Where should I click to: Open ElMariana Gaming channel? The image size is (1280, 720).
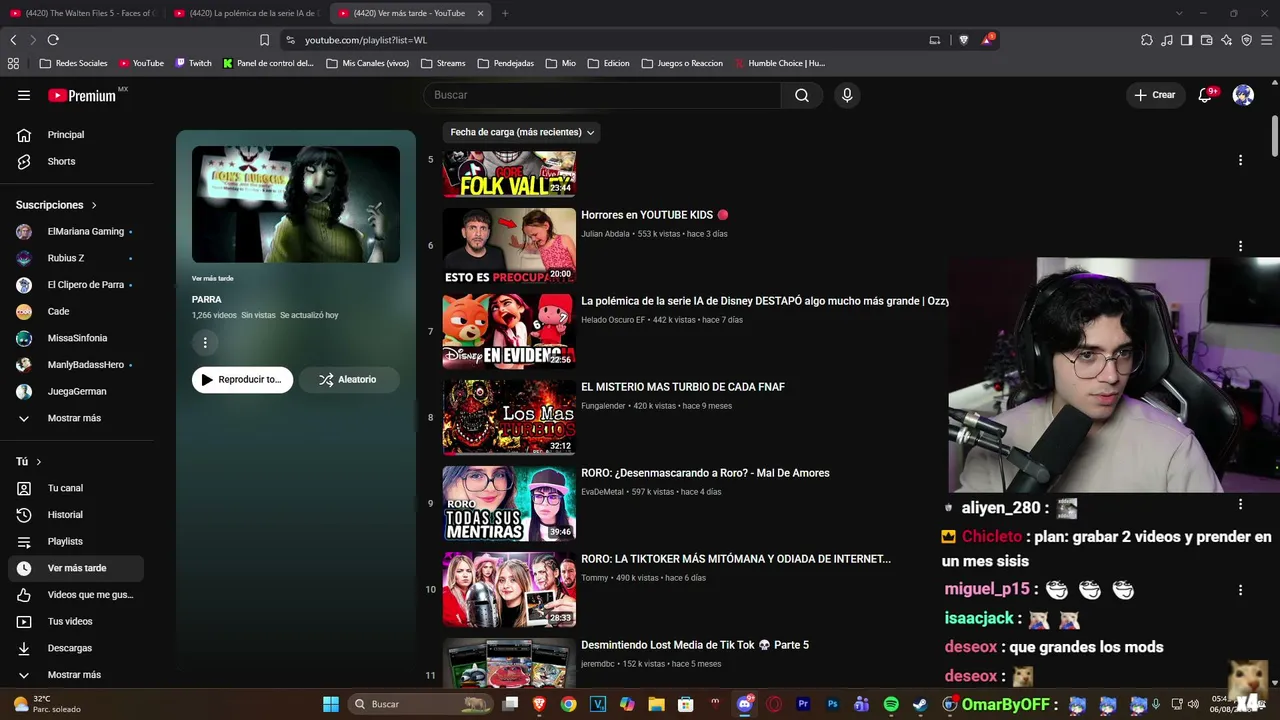point(77,231)
